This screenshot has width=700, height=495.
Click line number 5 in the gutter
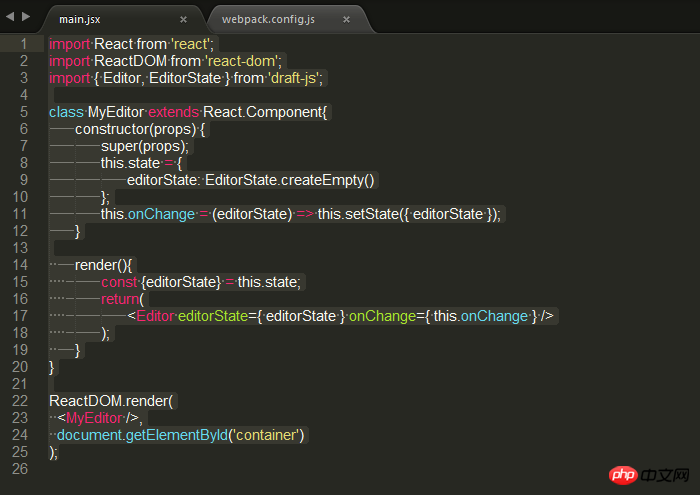(x=24, y=112)
